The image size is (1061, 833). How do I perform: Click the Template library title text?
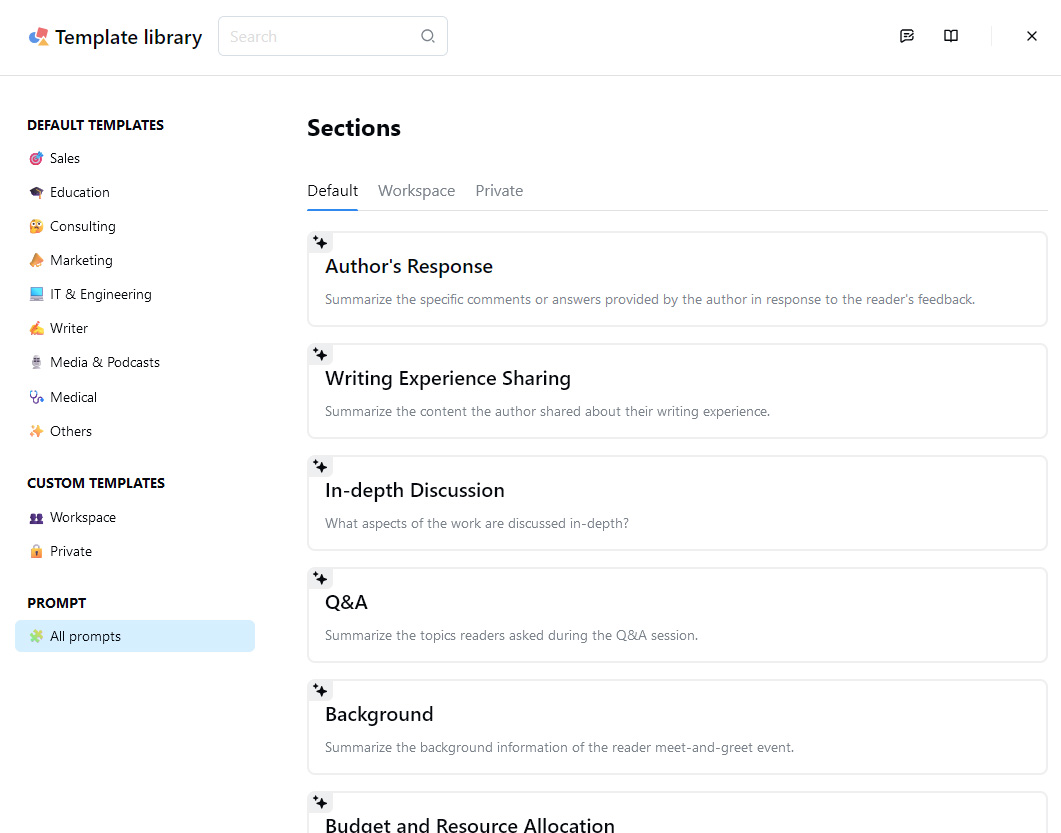[129, 37]
